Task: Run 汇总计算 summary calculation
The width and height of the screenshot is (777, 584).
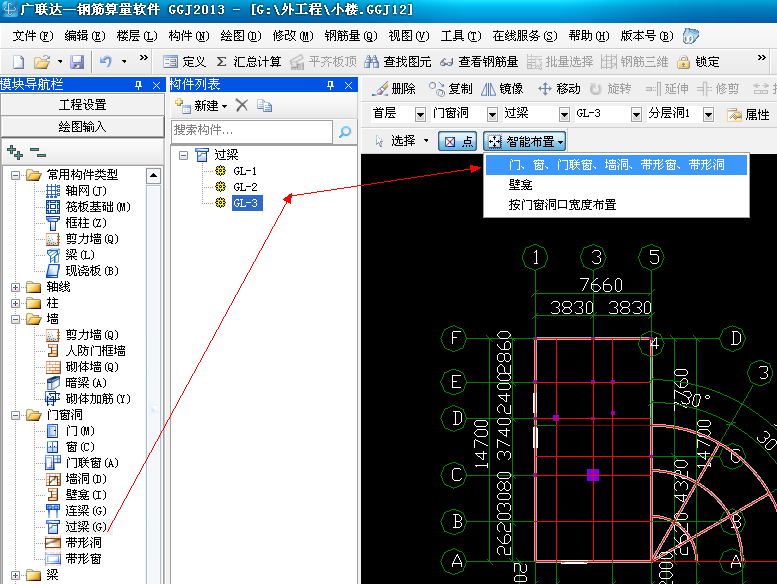Action: point(249,62)
